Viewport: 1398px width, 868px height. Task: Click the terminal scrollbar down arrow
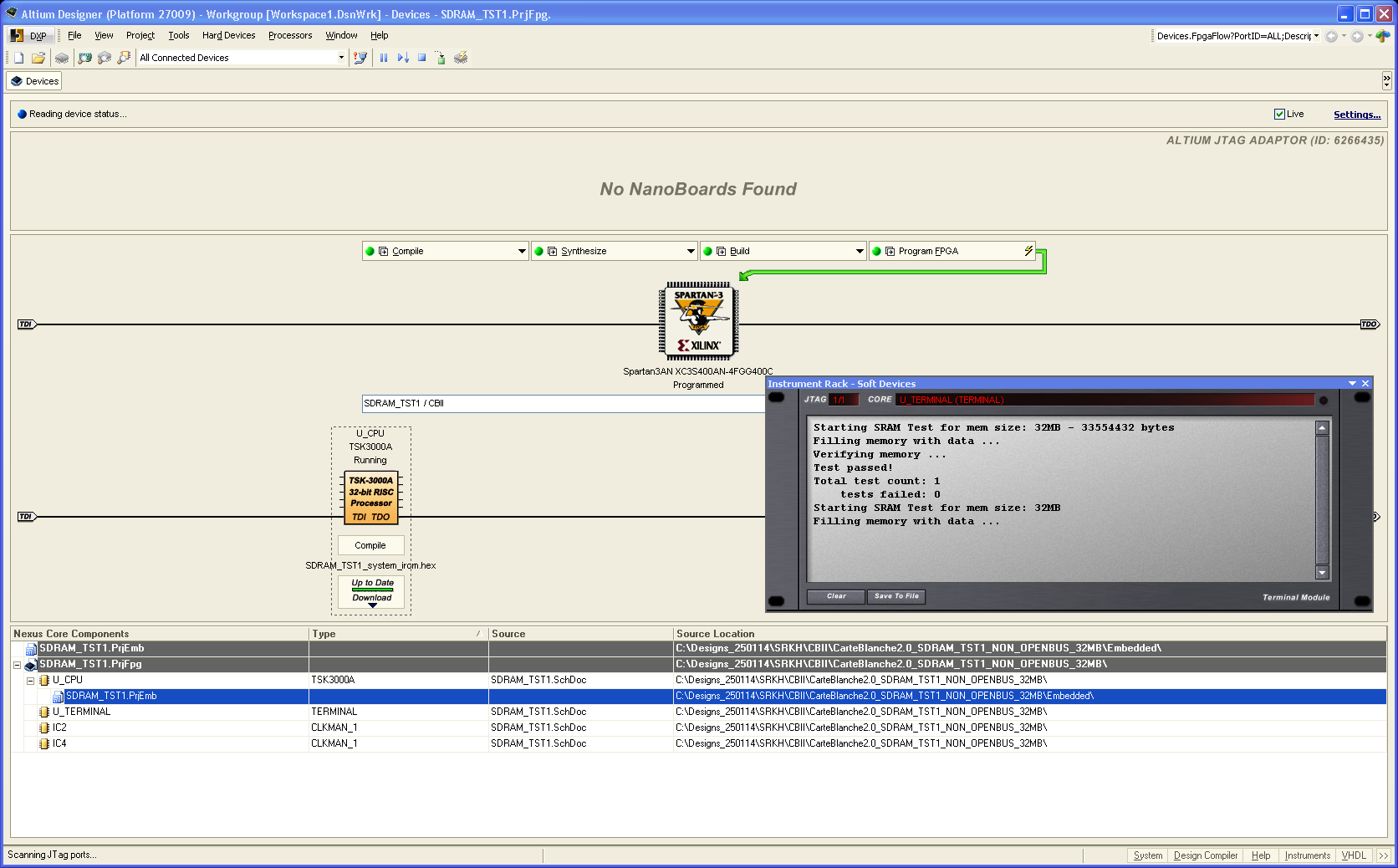tap(1322, 573)
